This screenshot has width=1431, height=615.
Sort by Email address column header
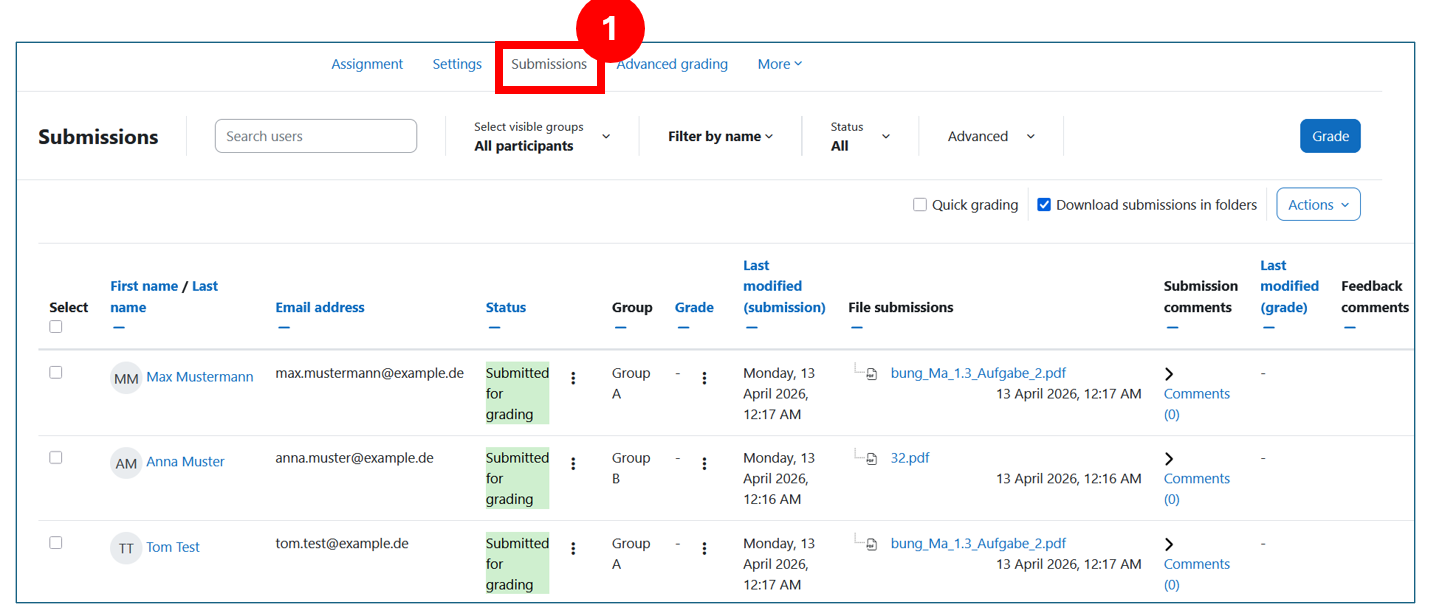[320, 307]
